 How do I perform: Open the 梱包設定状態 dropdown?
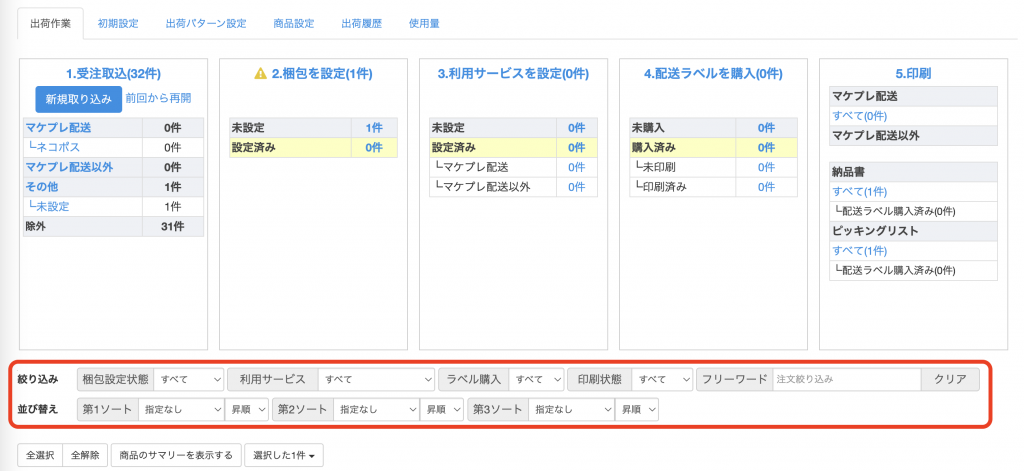coord(189,380)
